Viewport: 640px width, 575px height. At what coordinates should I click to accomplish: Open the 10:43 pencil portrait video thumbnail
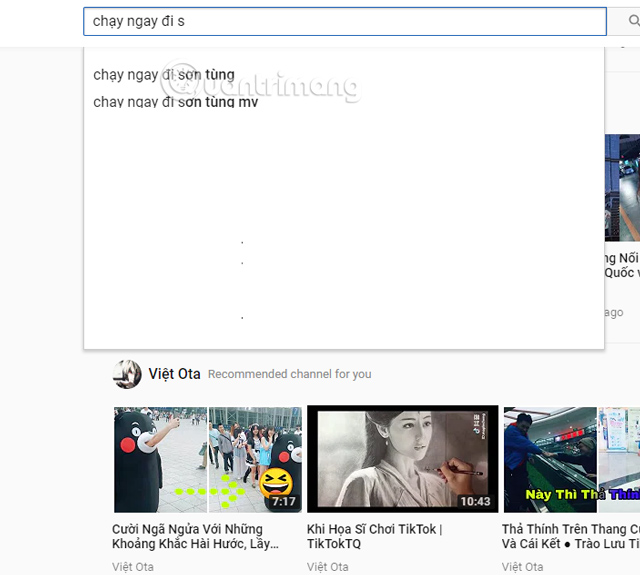click(x=402, y=459)
